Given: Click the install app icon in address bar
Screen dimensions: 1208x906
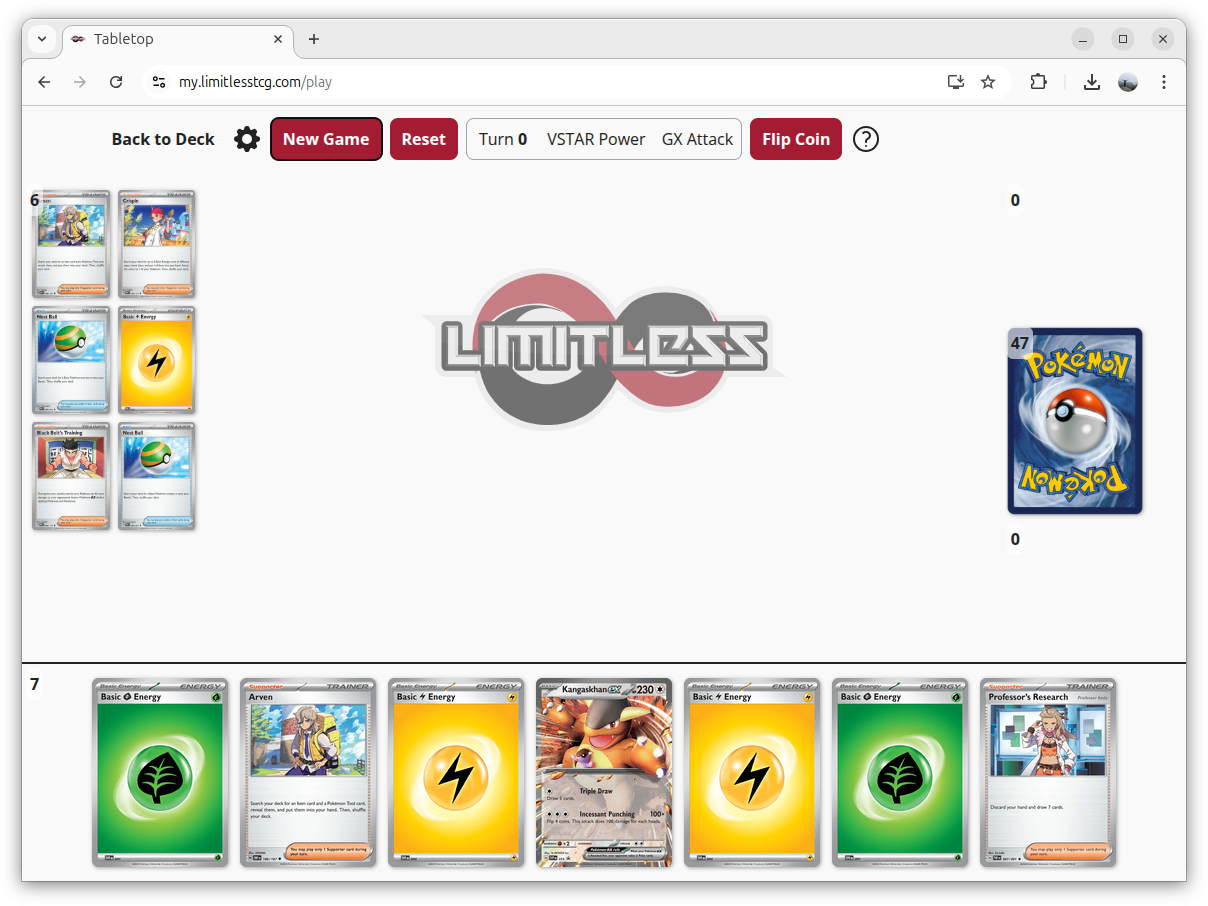Looking at the screenshot, I should (956, 82).
